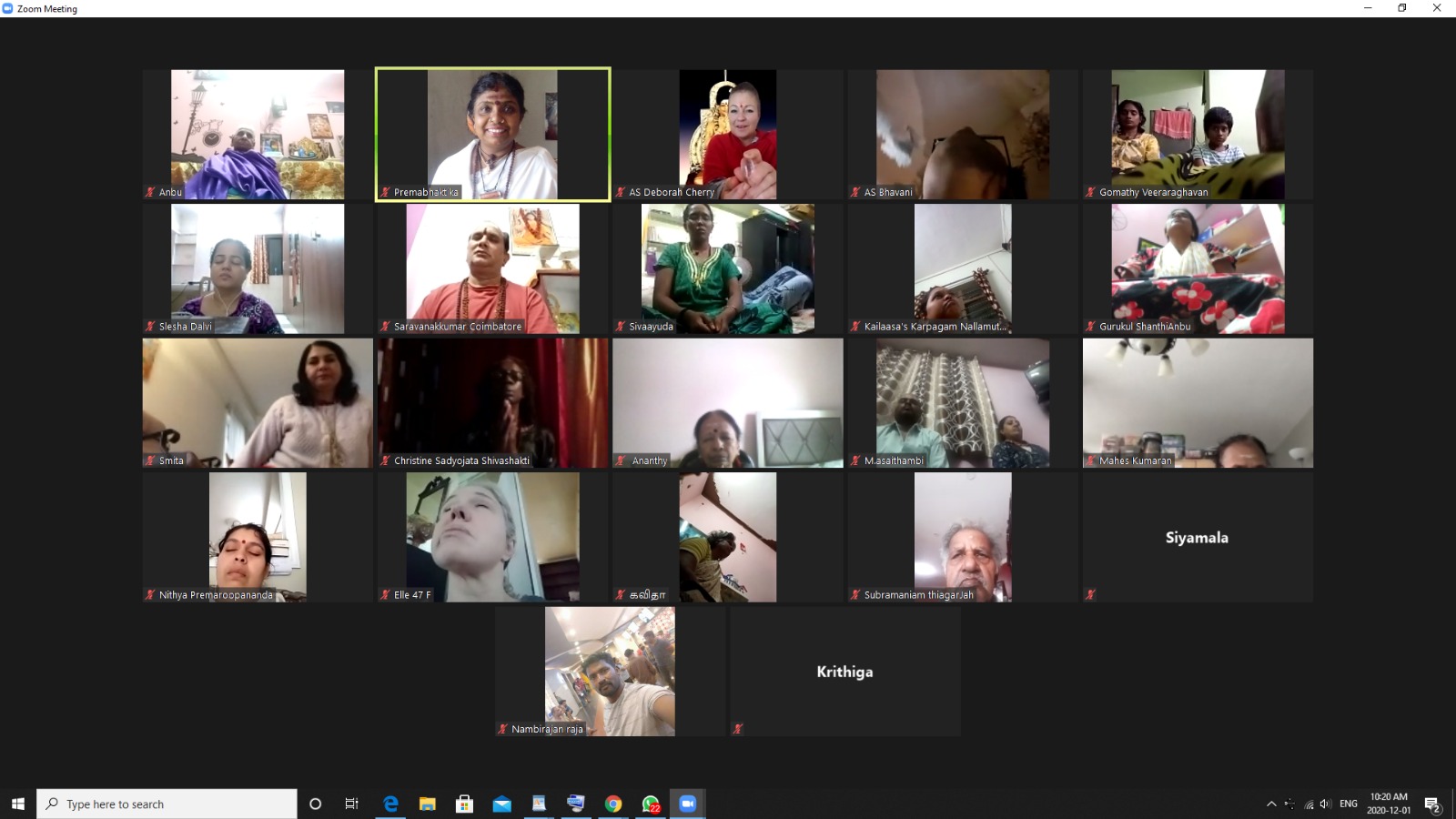Open the clock and date flyout
The image size is (1456, 819).
coord(1389,804)
